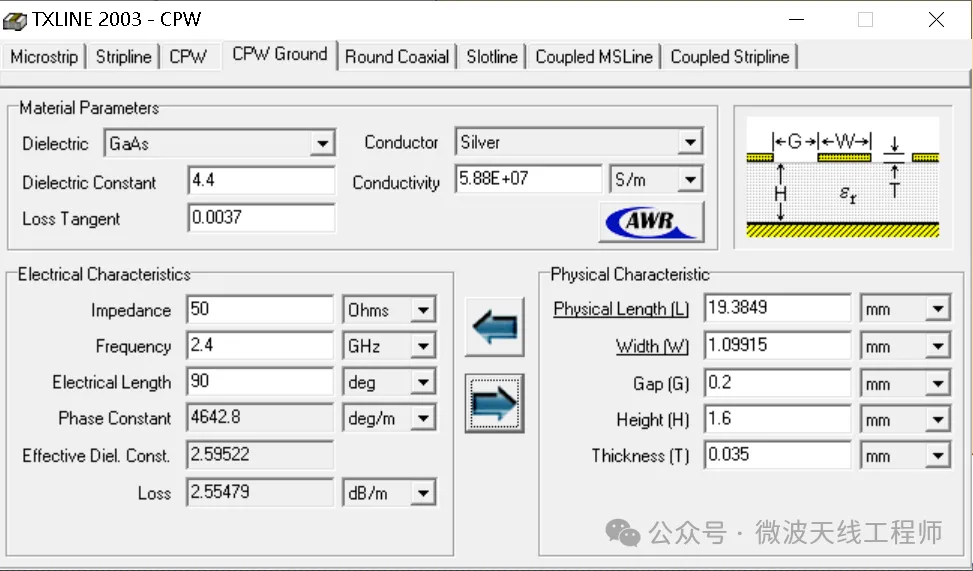Open the Thickness mm unit dropdown
This screenshot has width=973, height=571.
[x=938, y=456]
